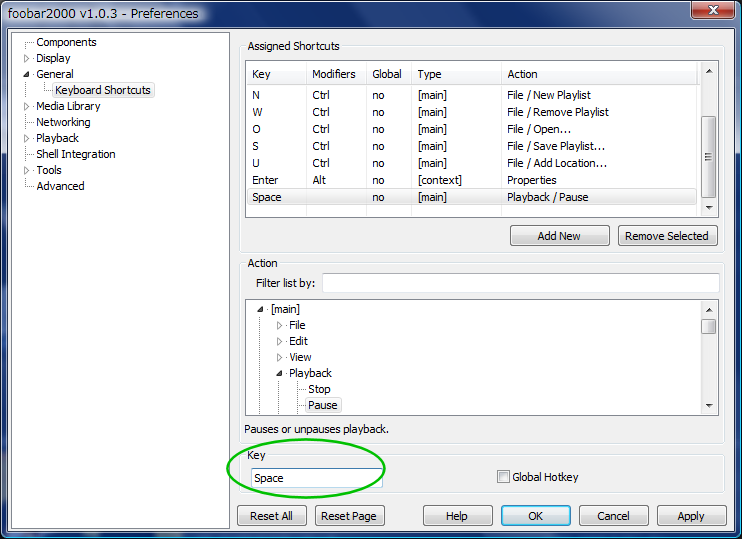The width and height of the screenshot is (742, 539).
Task: Sort shortcuts by Action column header
Action: point(599,74)
